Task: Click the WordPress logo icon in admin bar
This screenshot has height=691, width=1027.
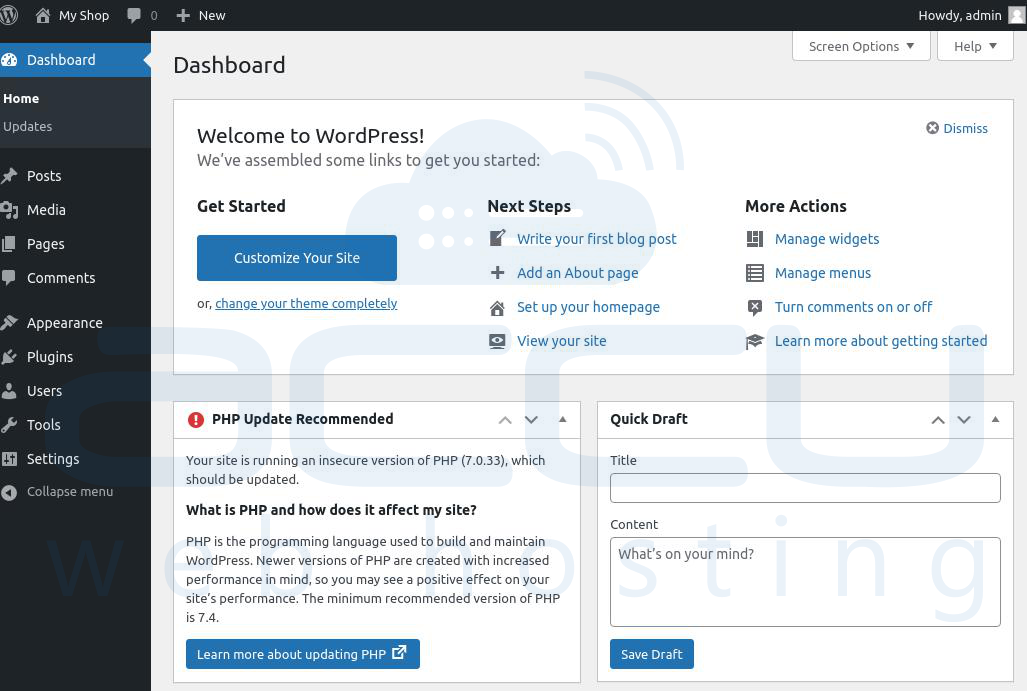Action: (9, 15)
